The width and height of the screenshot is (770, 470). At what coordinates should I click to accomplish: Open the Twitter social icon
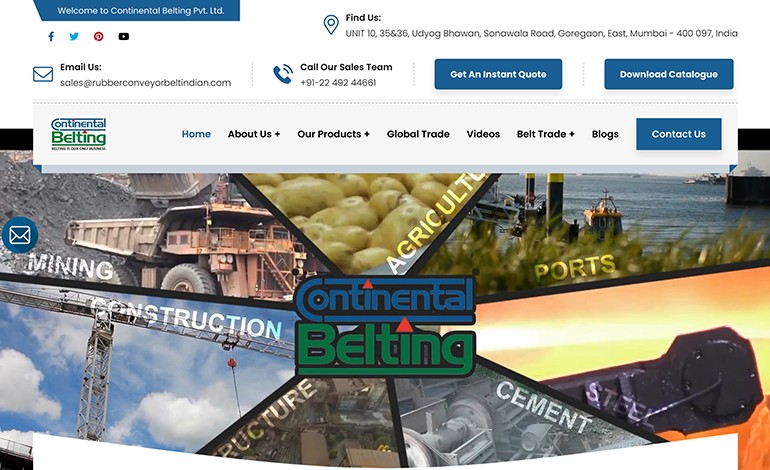(x=74, y=36)
